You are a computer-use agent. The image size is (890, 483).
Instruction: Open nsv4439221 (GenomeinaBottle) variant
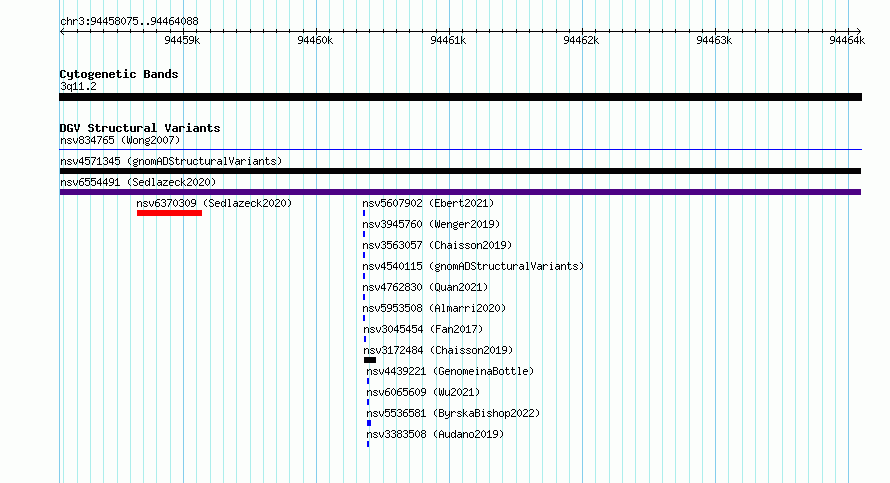[x=450, y=371]
